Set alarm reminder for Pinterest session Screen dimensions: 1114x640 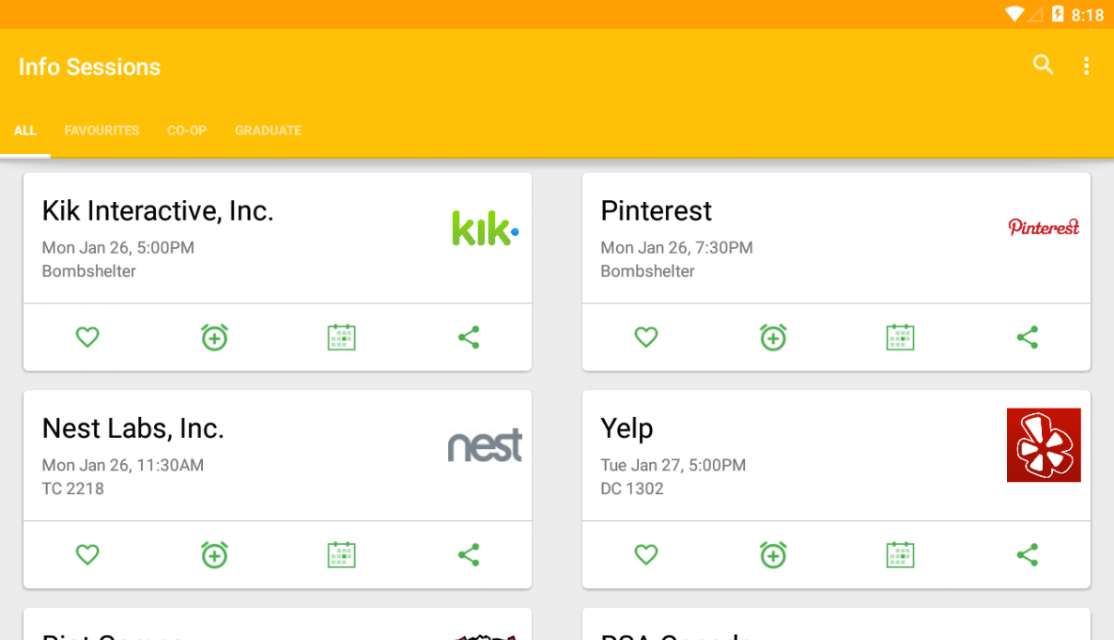(773, 337)
